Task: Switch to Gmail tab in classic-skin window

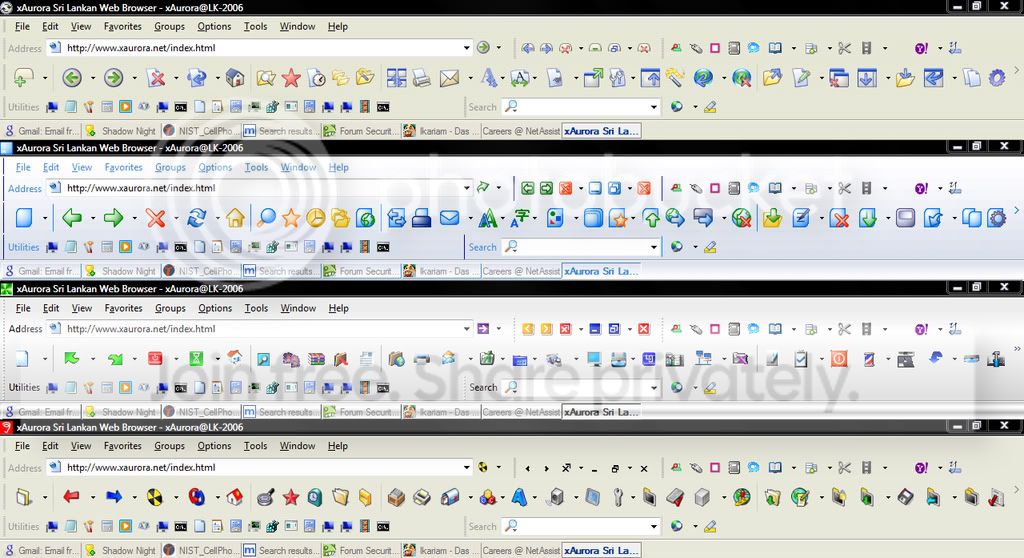Action: point(42,131)
